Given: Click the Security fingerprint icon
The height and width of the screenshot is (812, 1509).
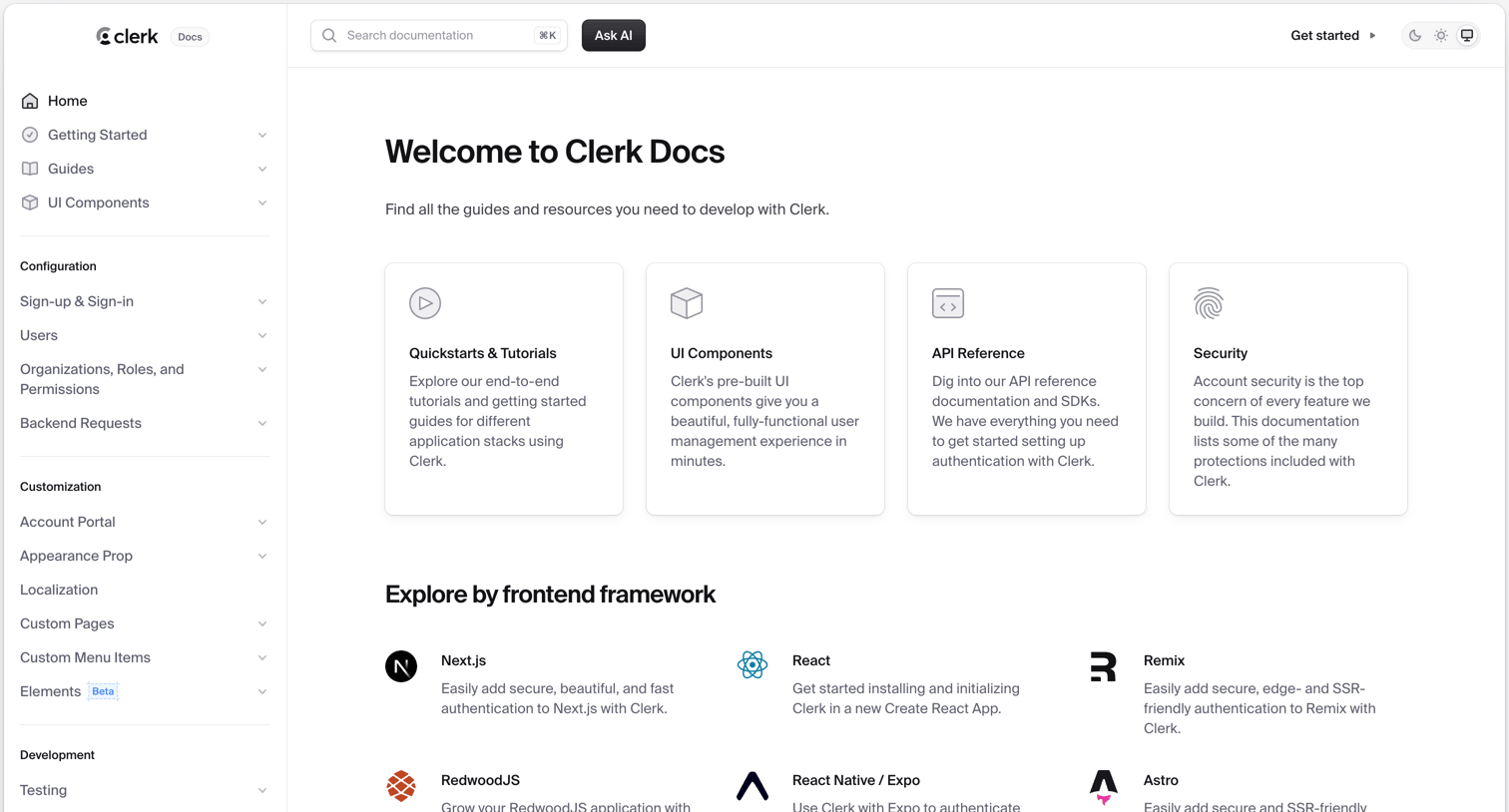Looking at the screenshot, I should click(x=1209, y=303).
